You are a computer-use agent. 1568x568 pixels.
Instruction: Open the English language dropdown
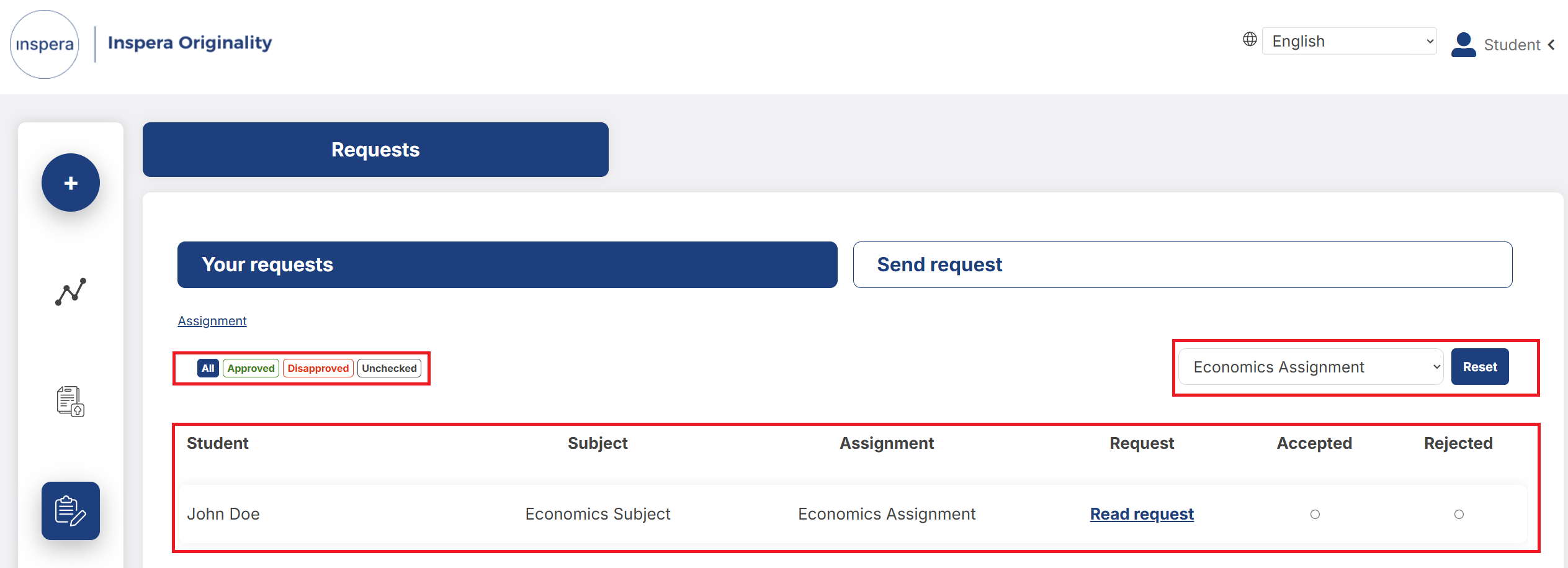pos(1350,41)
